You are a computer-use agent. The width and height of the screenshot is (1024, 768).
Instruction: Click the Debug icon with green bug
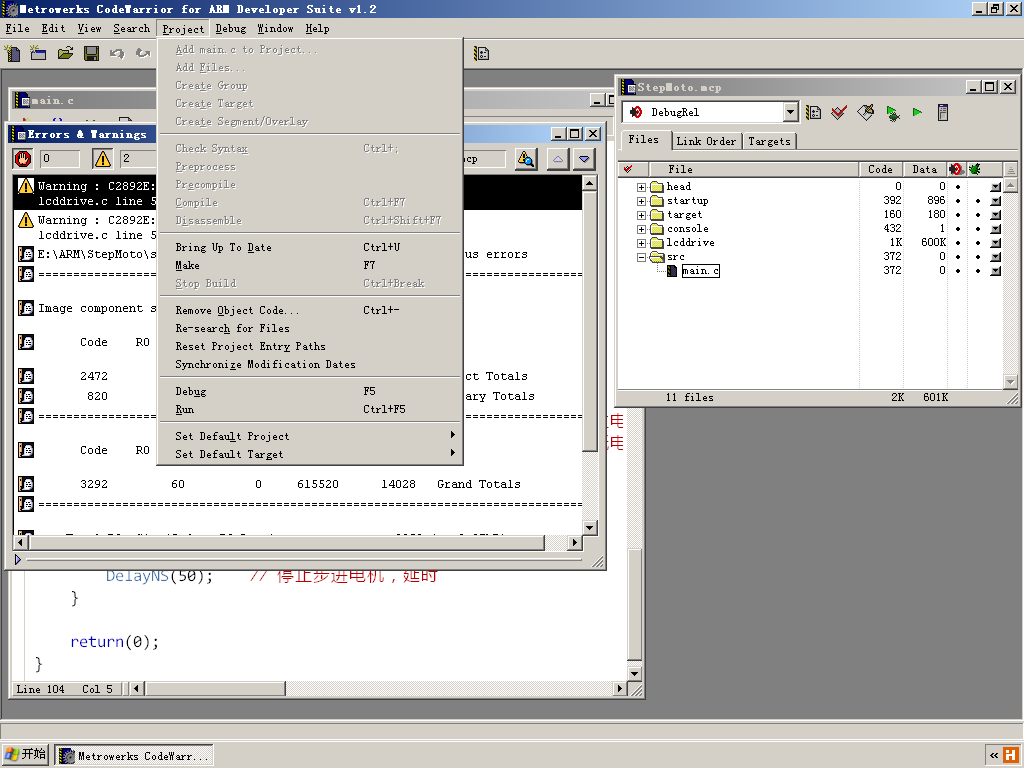892,113
